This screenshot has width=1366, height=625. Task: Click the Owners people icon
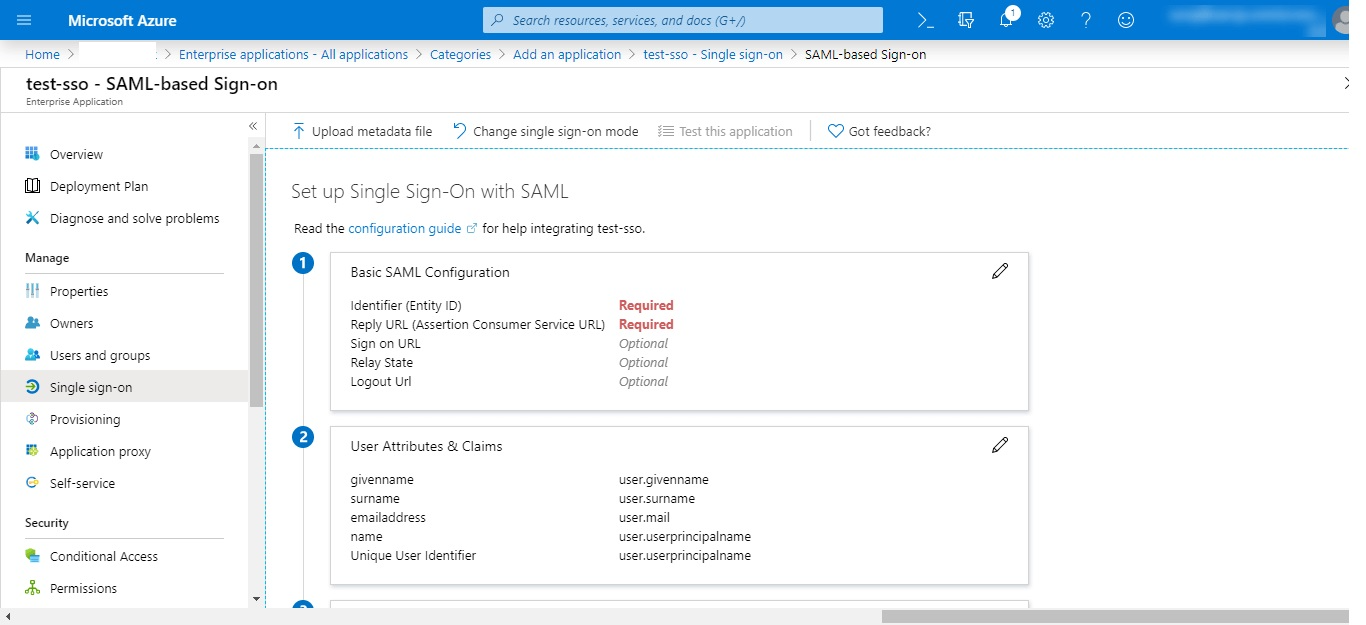(x=32, y=323)
